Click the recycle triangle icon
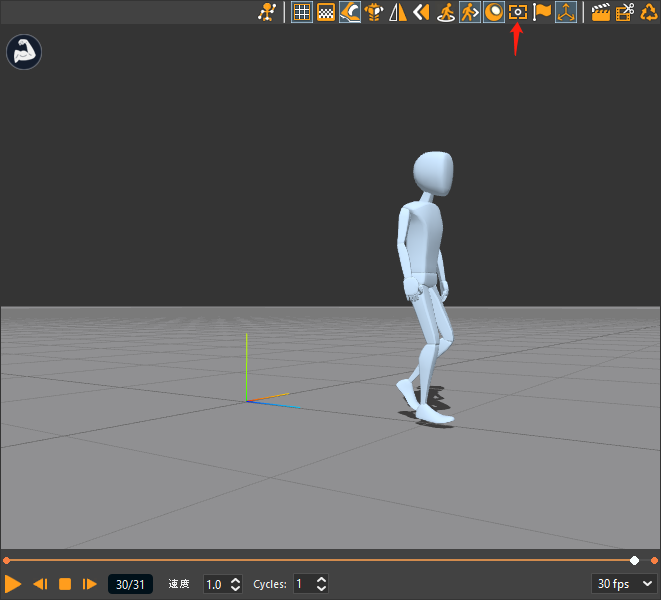 click(x=648, y=12)
